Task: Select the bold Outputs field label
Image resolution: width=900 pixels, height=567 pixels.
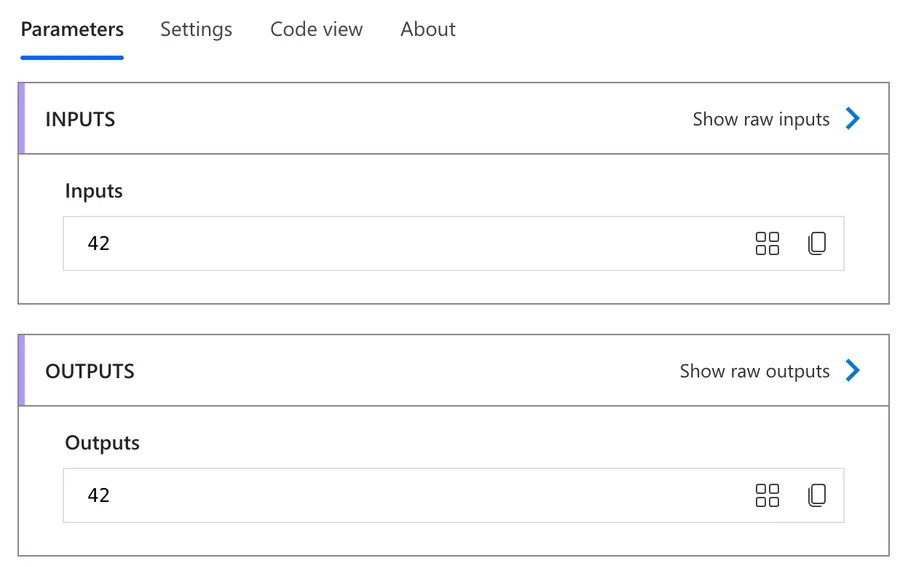Action: [102, 443]
